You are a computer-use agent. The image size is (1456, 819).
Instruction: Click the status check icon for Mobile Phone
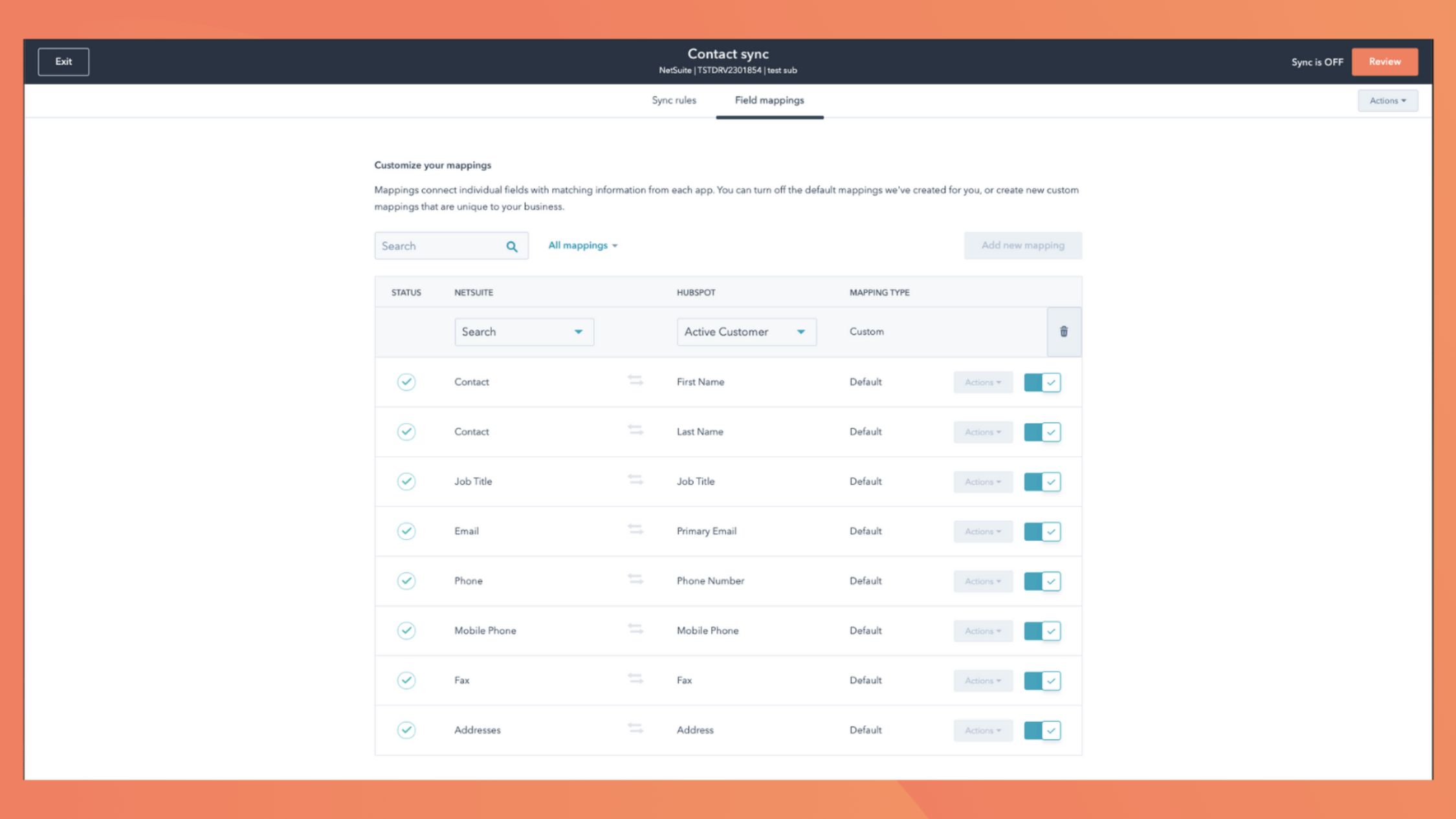[406, 630]
